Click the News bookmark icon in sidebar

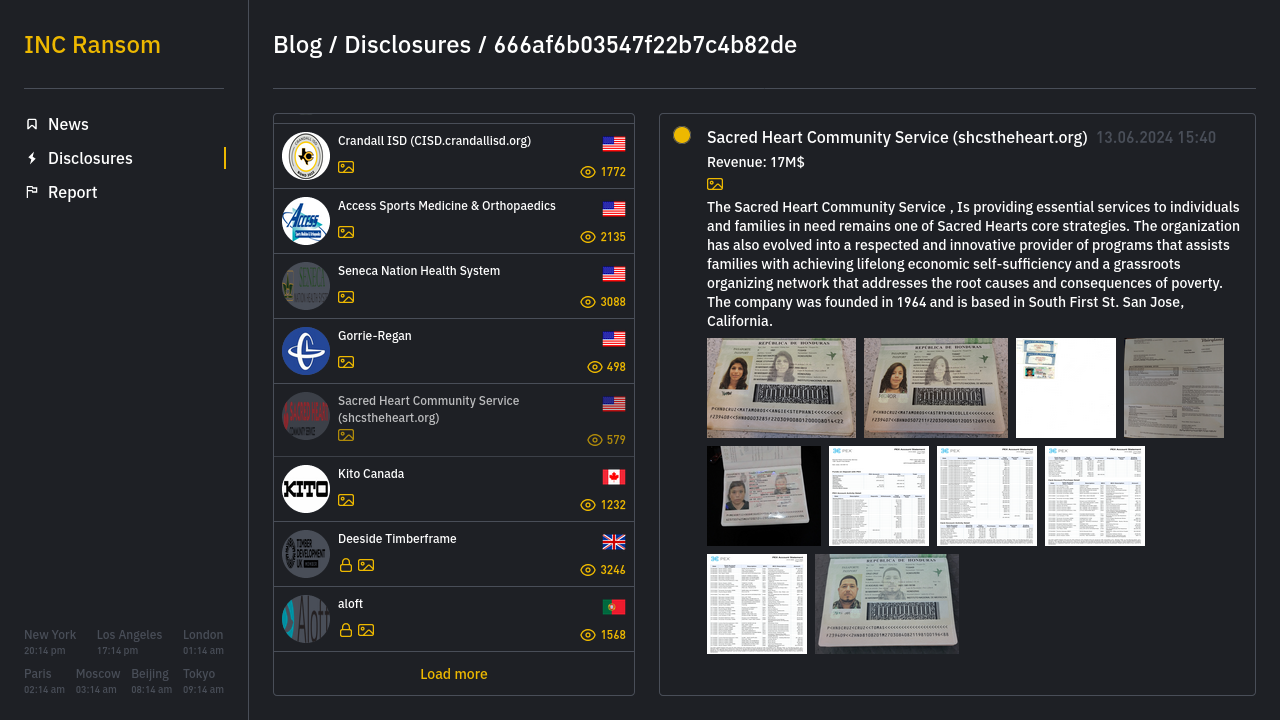click(x=32, y=124)
